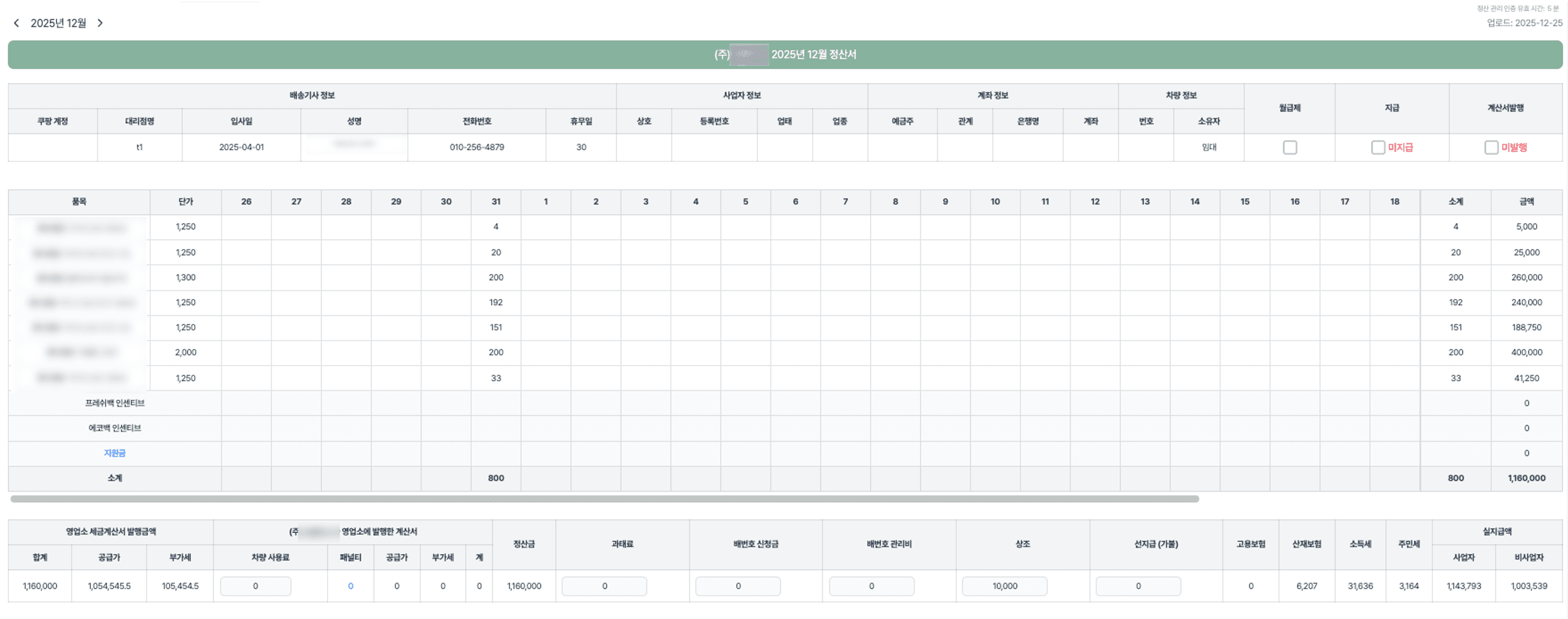
Task: Edit the 선지급 (가불) input field
Action: coord(1138,586)
